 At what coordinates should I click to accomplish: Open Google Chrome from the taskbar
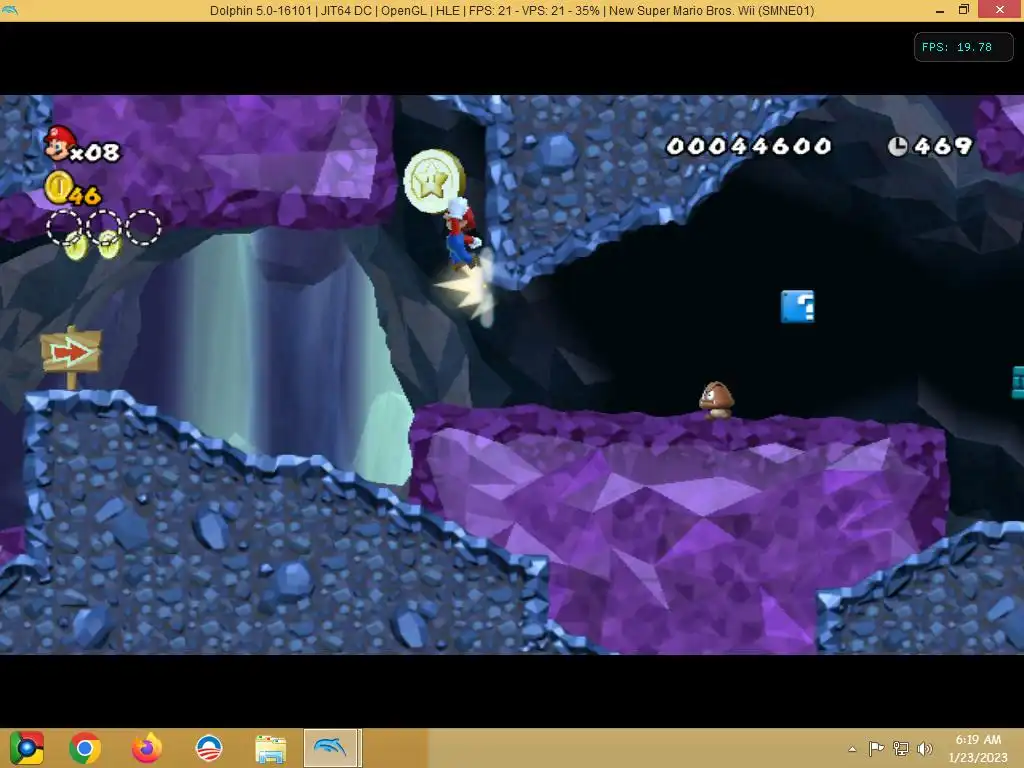pos(85,748)
